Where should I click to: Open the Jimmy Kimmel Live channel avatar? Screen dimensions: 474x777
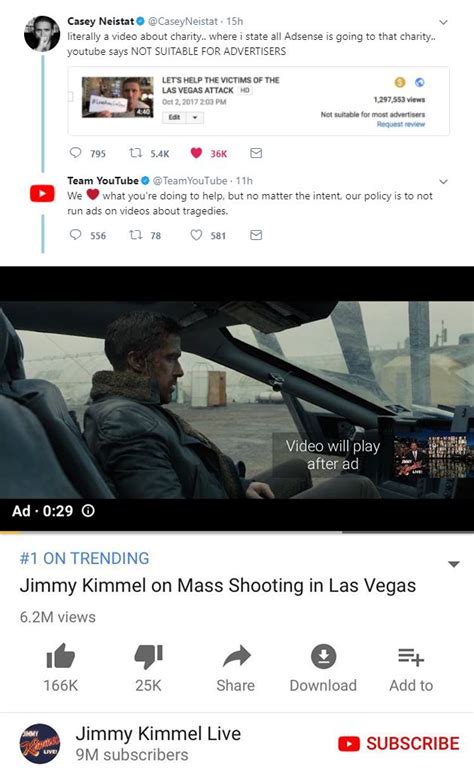pyautogui.click(x=40, y=743)
